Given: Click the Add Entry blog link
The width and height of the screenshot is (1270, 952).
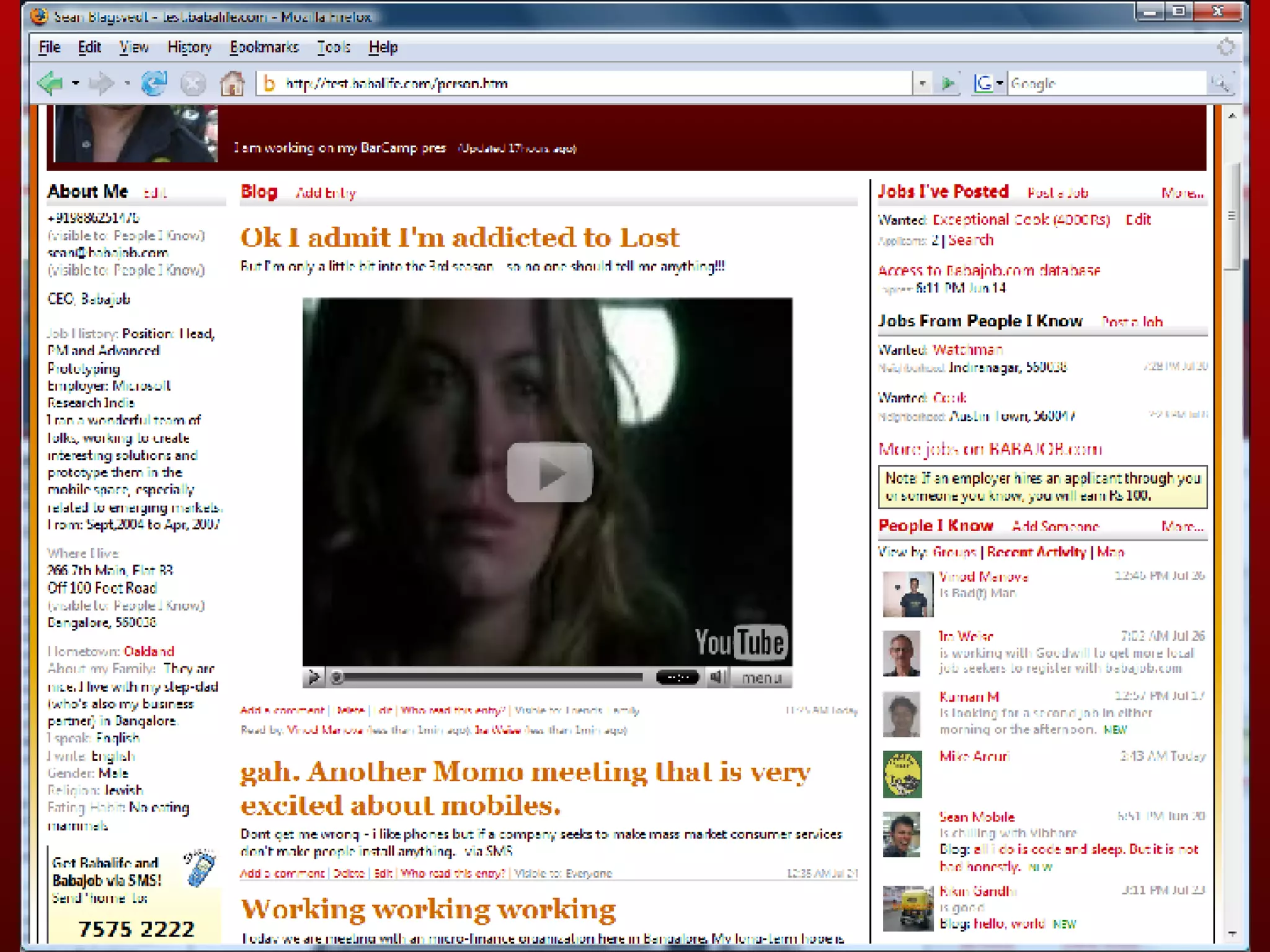Looking at the screenshot, I should pyautogui.click(x=326, y=193).
